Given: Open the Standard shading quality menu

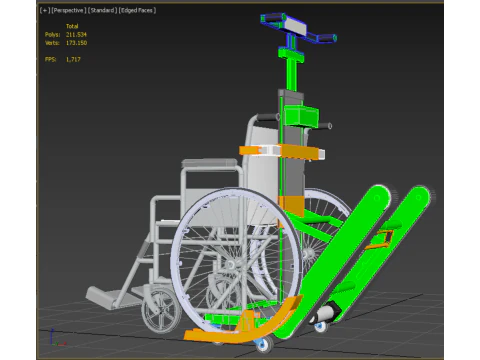Looking at the screenshot, I should (102, 10).
